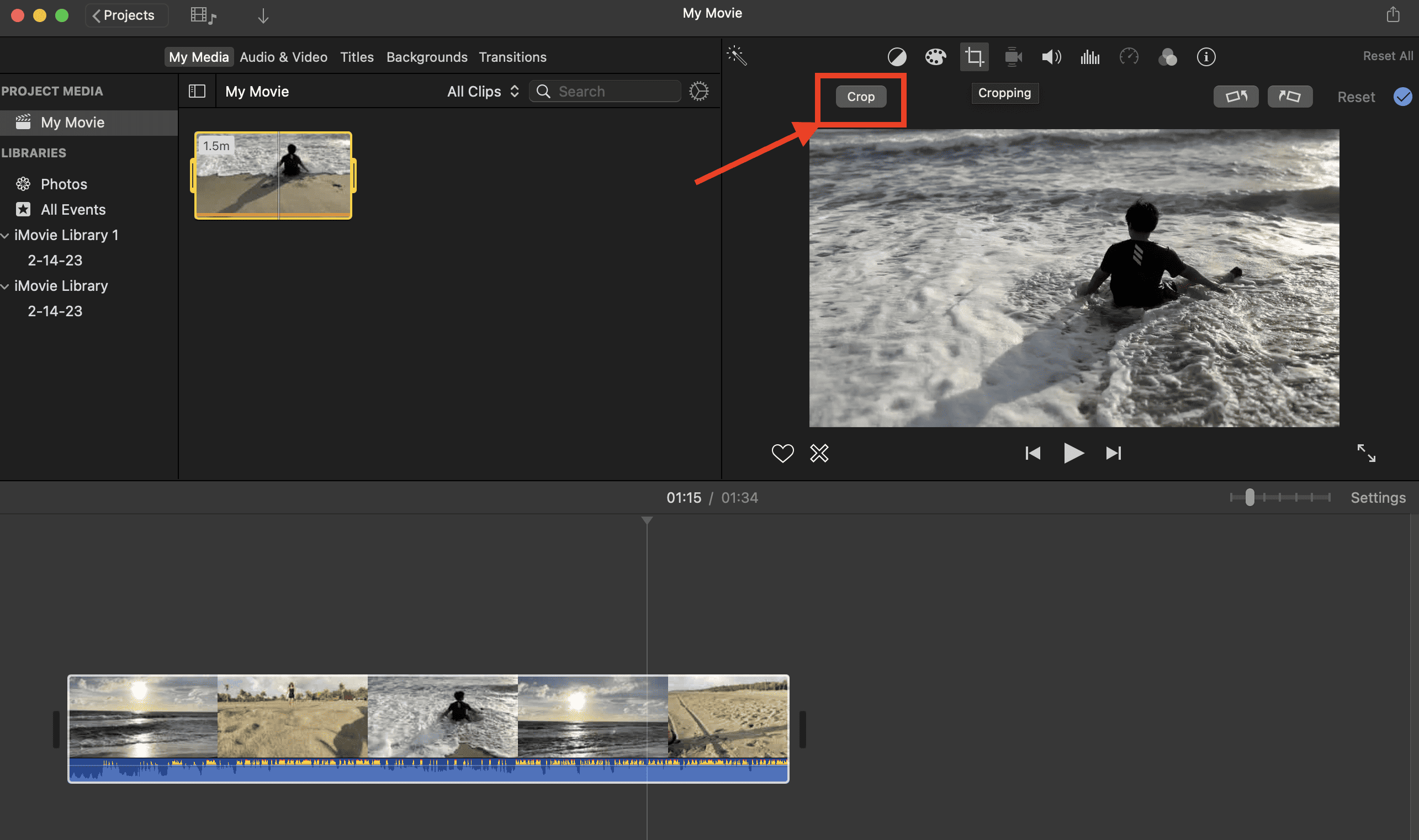Open noise reduction and equalizer
The width and height of the screenshot is (1419, 840).
tap(1090, 57)
